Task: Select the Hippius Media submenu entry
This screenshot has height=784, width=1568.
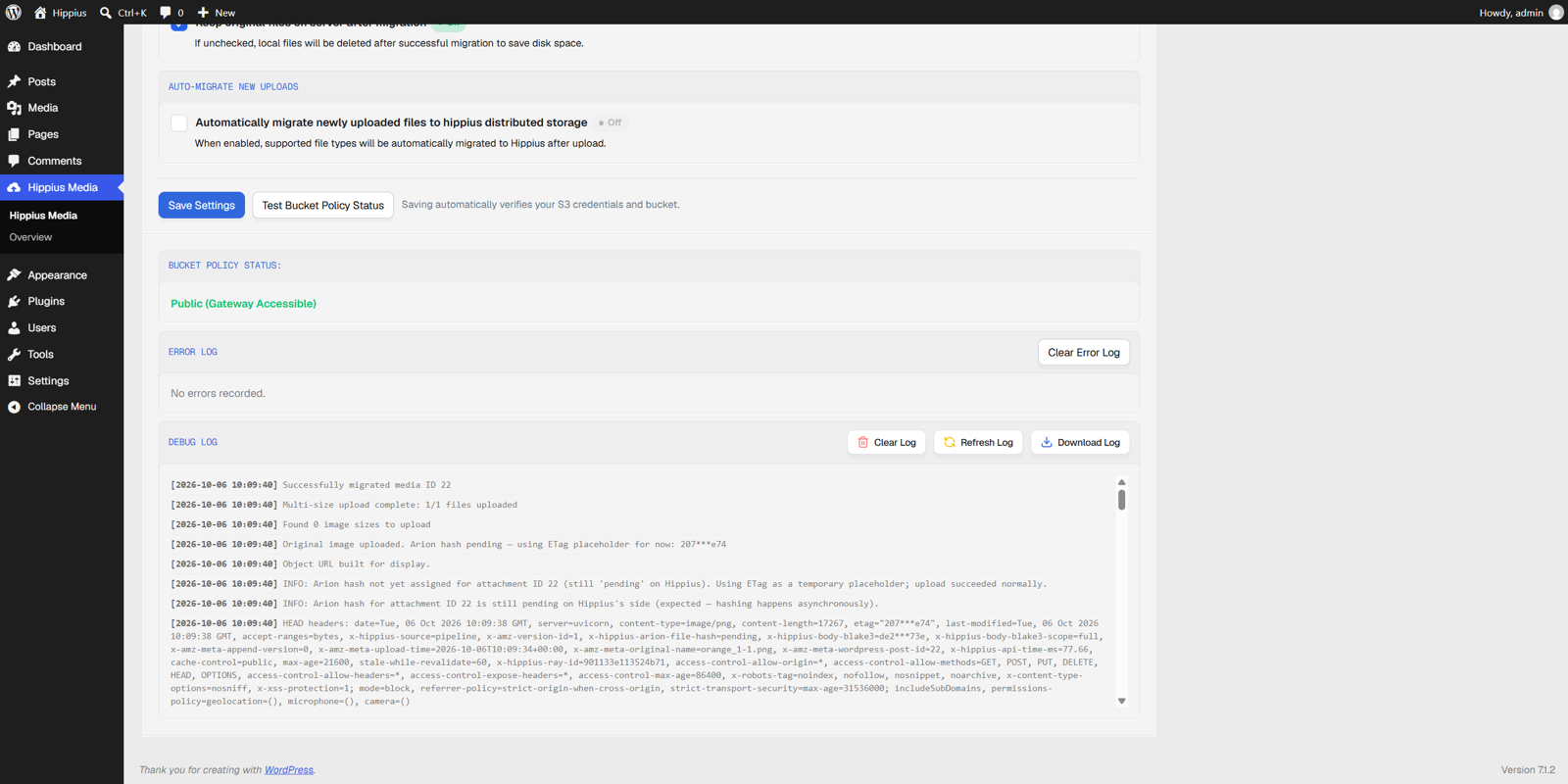Action: (43, 216)
